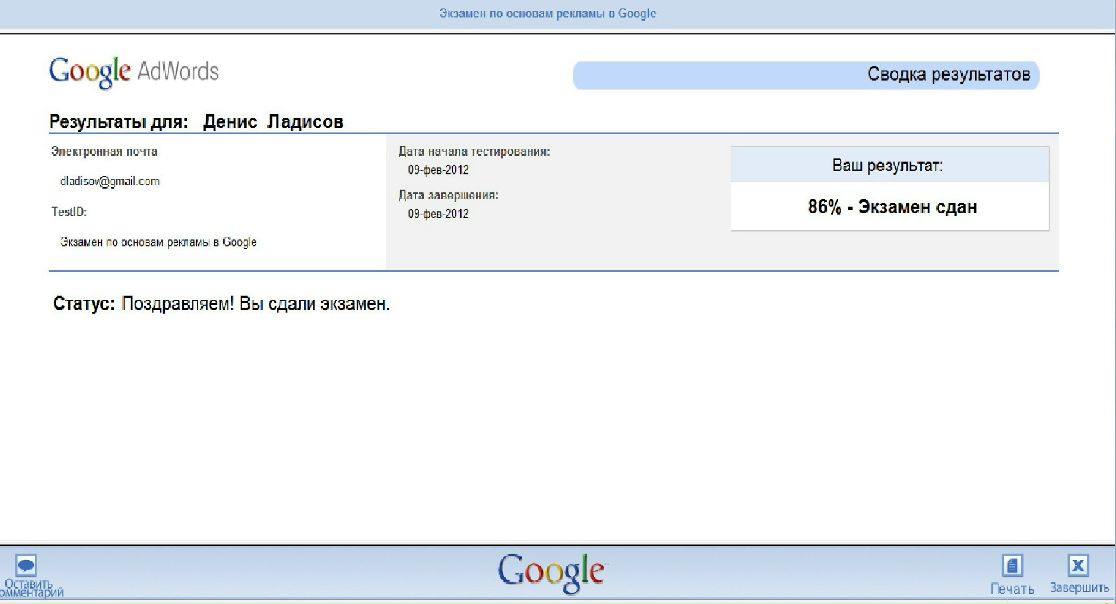The width and height of the screenshot is (1116, 604).
Task: Select the name Денис Ладисов
Action: coord(273,122)
